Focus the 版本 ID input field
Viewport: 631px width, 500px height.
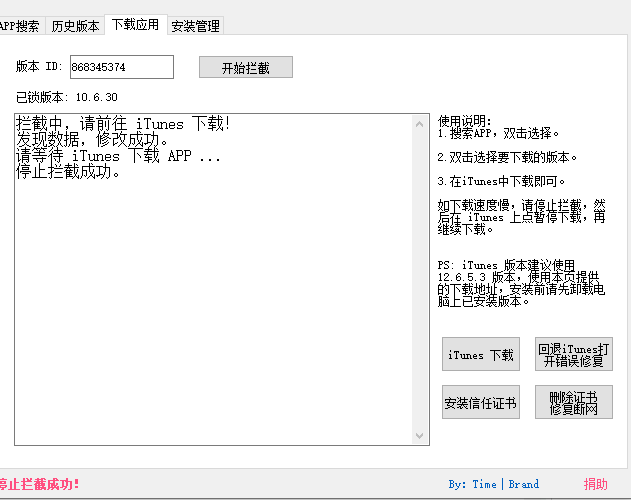coord(122,67)
